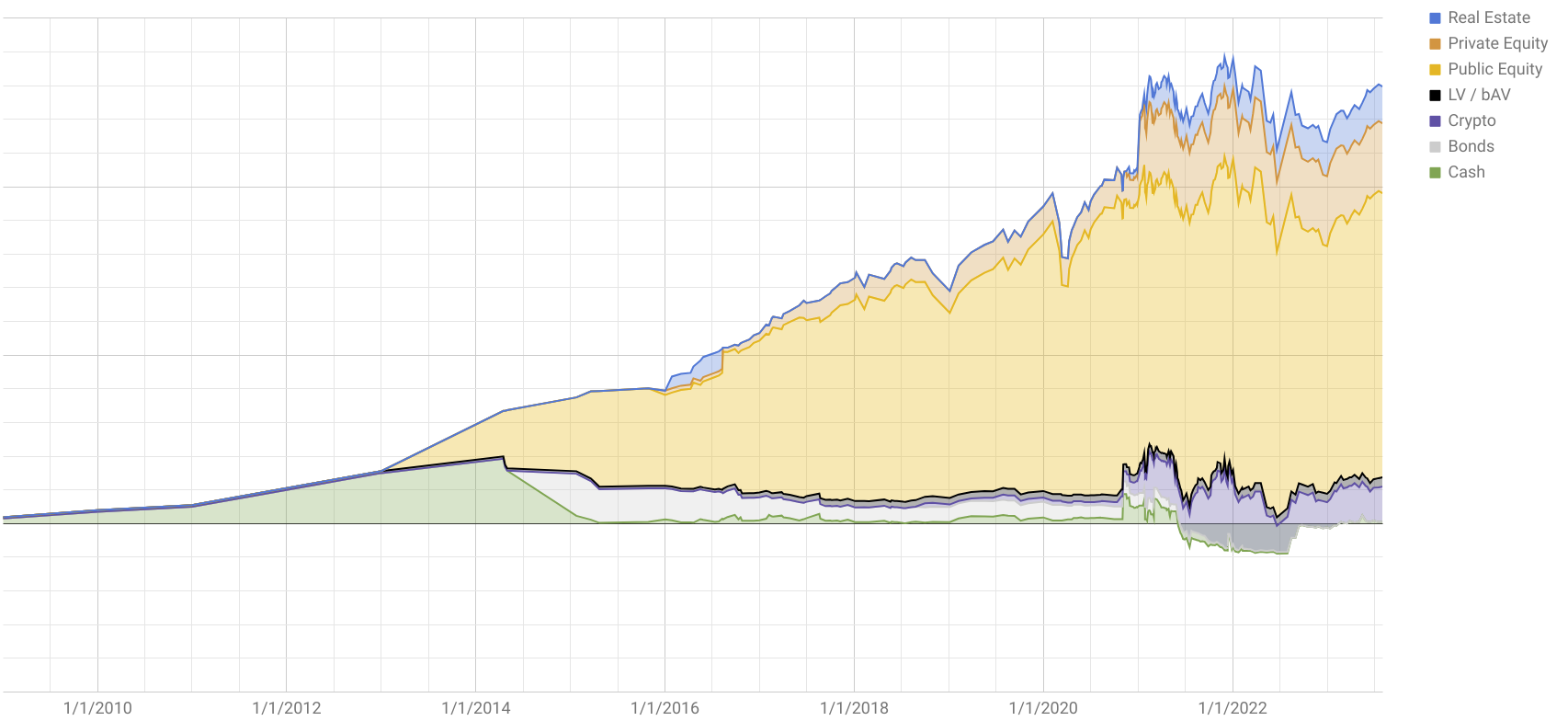Click the 1/1/2018 axis date label
1568x721 pixels.
coord(854,707)
